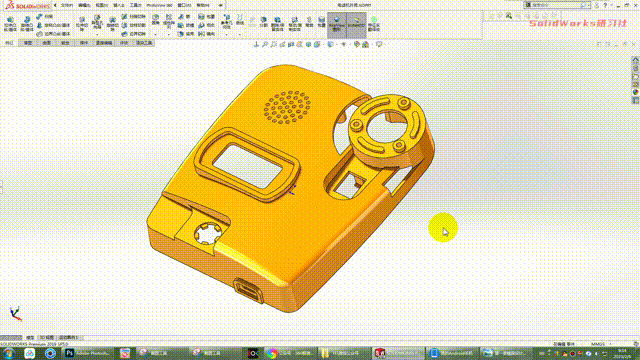Open the Help question mark button

[605, 5]
